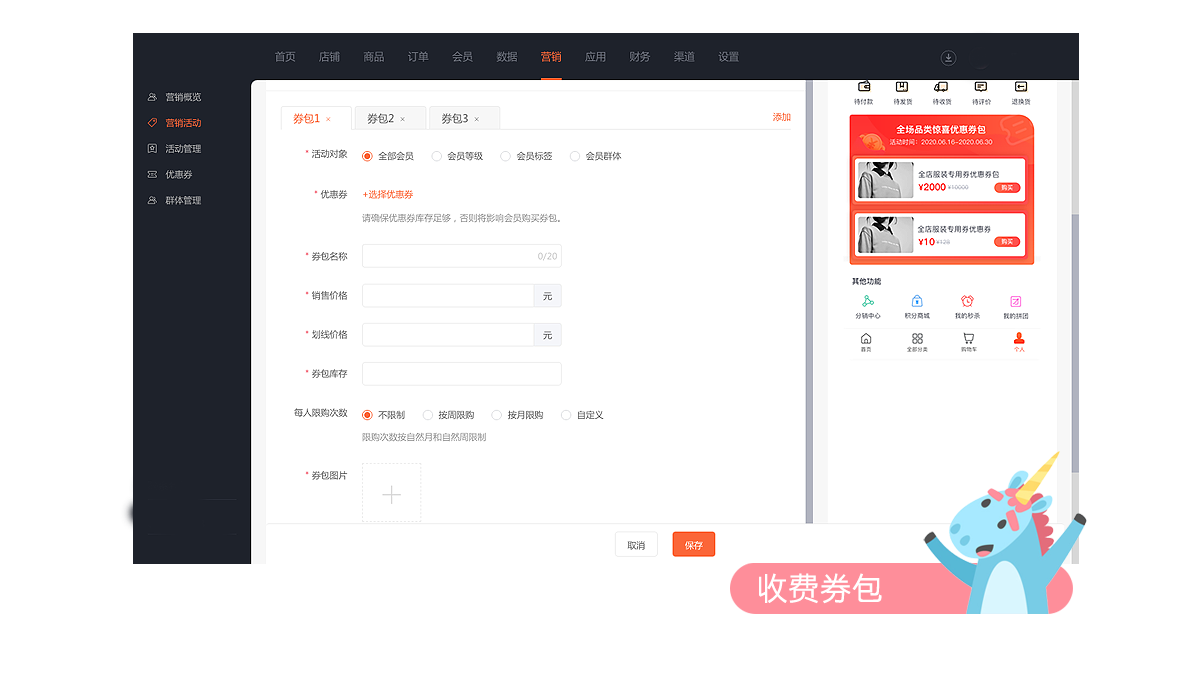This screenshot has height=700, width=1200.
Task: Click the download icon in top bar
Action: [949, 58]
